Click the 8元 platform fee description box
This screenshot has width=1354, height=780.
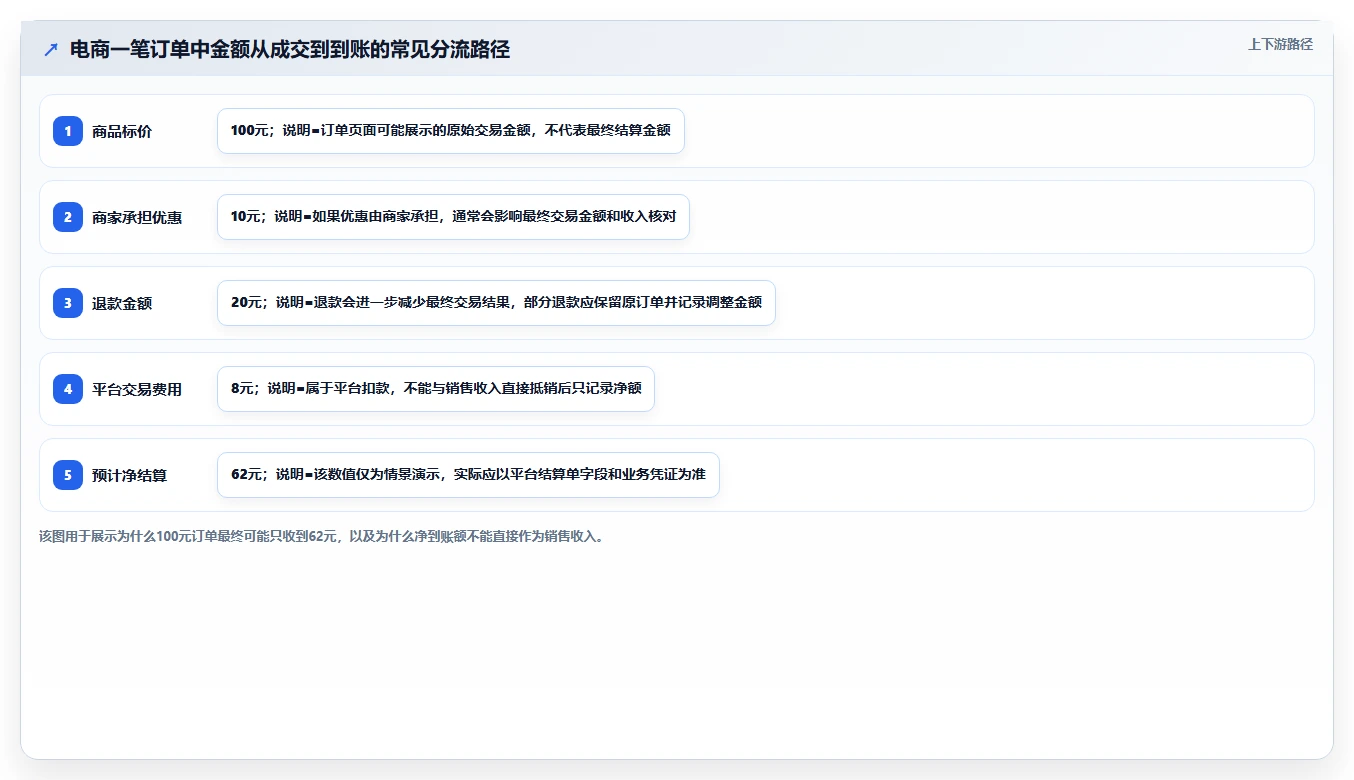pos(436,389)
